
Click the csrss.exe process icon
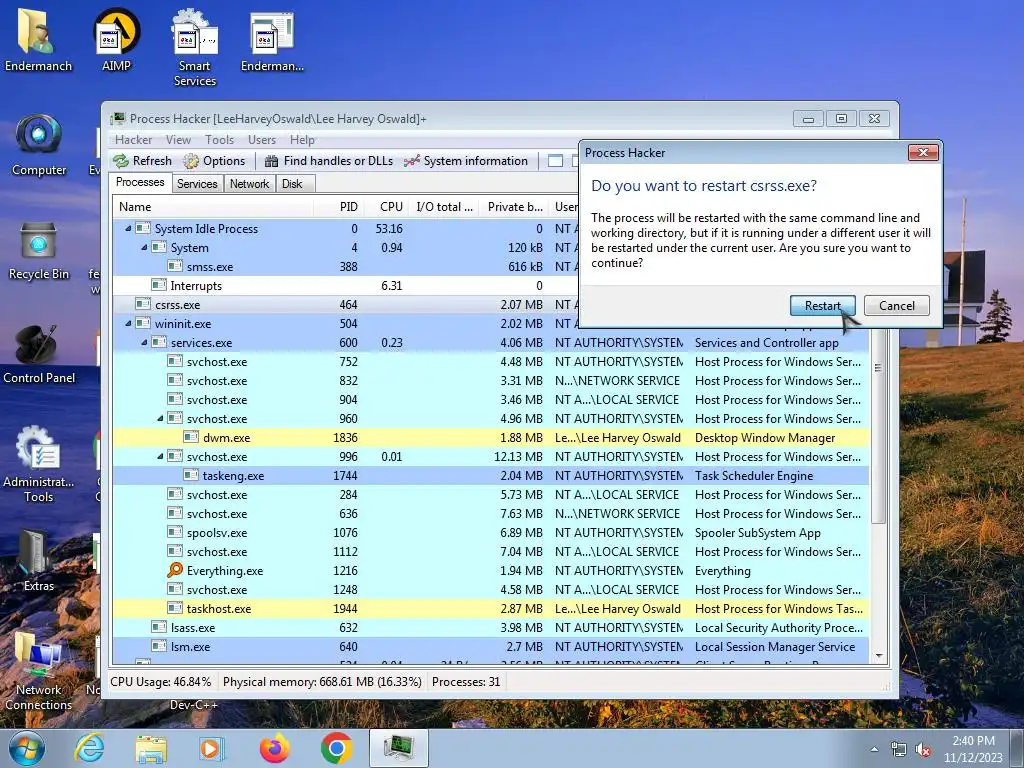[142, 304]
